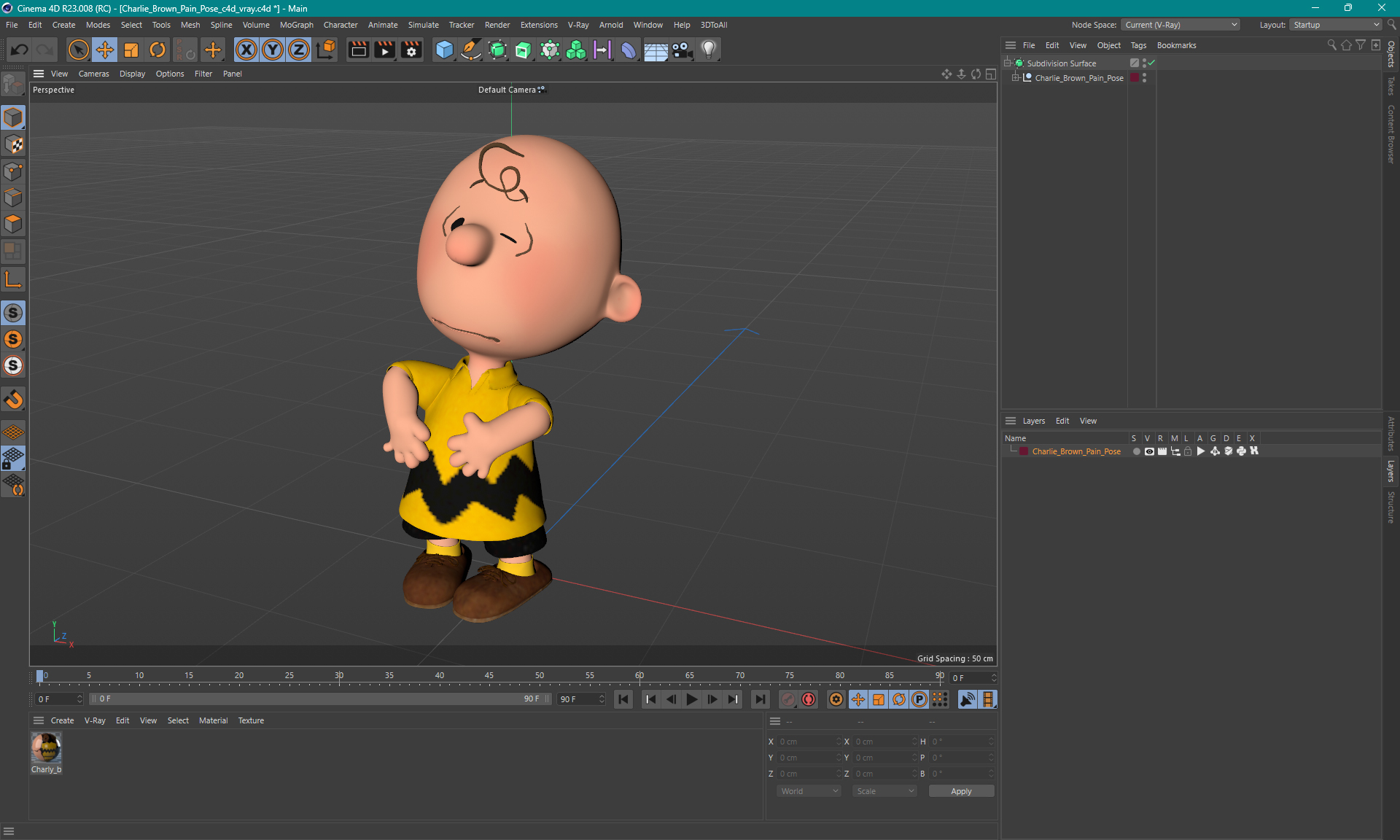This screenshot has width=1400, height=840.
Task: Open viewport Display menu
Action: [132, 74]
